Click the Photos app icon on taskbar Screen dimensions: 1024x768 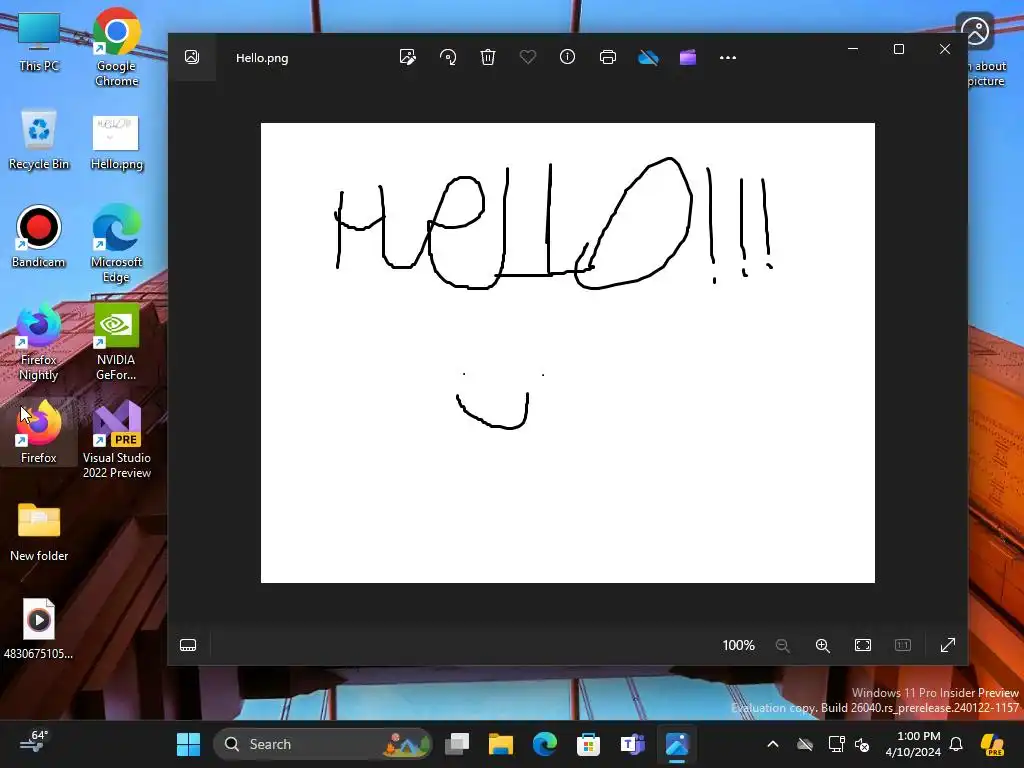coord(677,744)
